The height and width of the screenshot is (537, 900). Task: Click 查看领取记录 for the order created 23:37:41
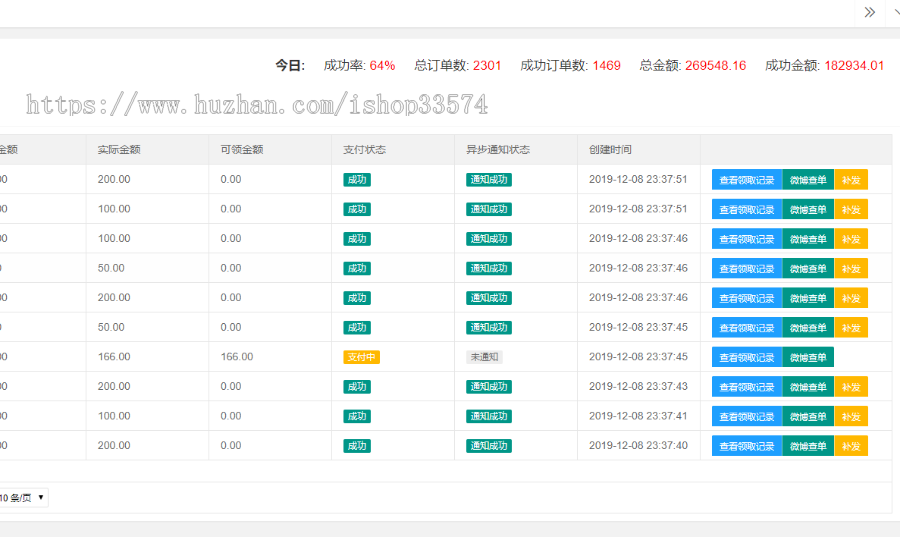point(746,416)
